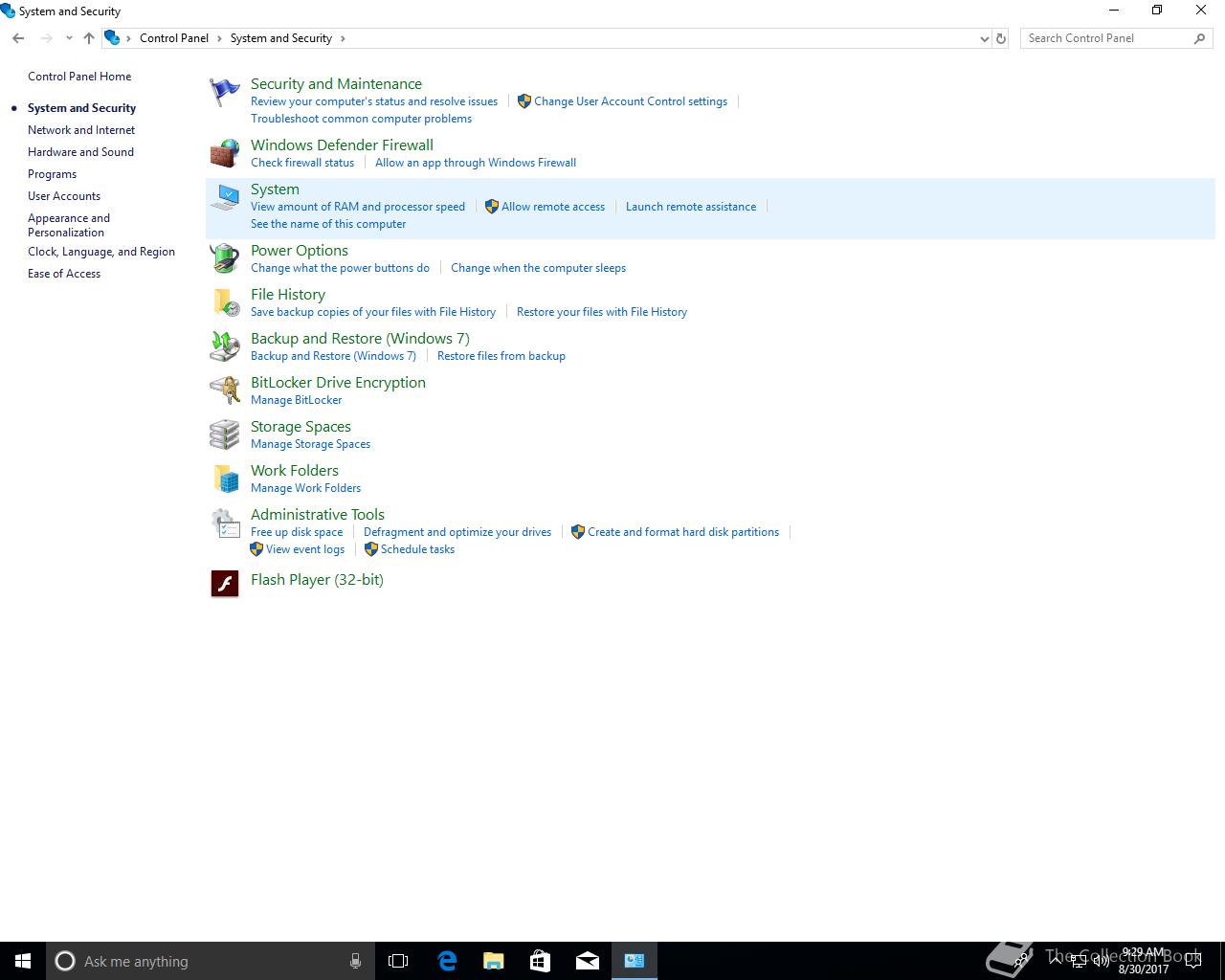Click the Backup and Restore icon
This screenshot has width=1225, height=980.
click(225, 346)
